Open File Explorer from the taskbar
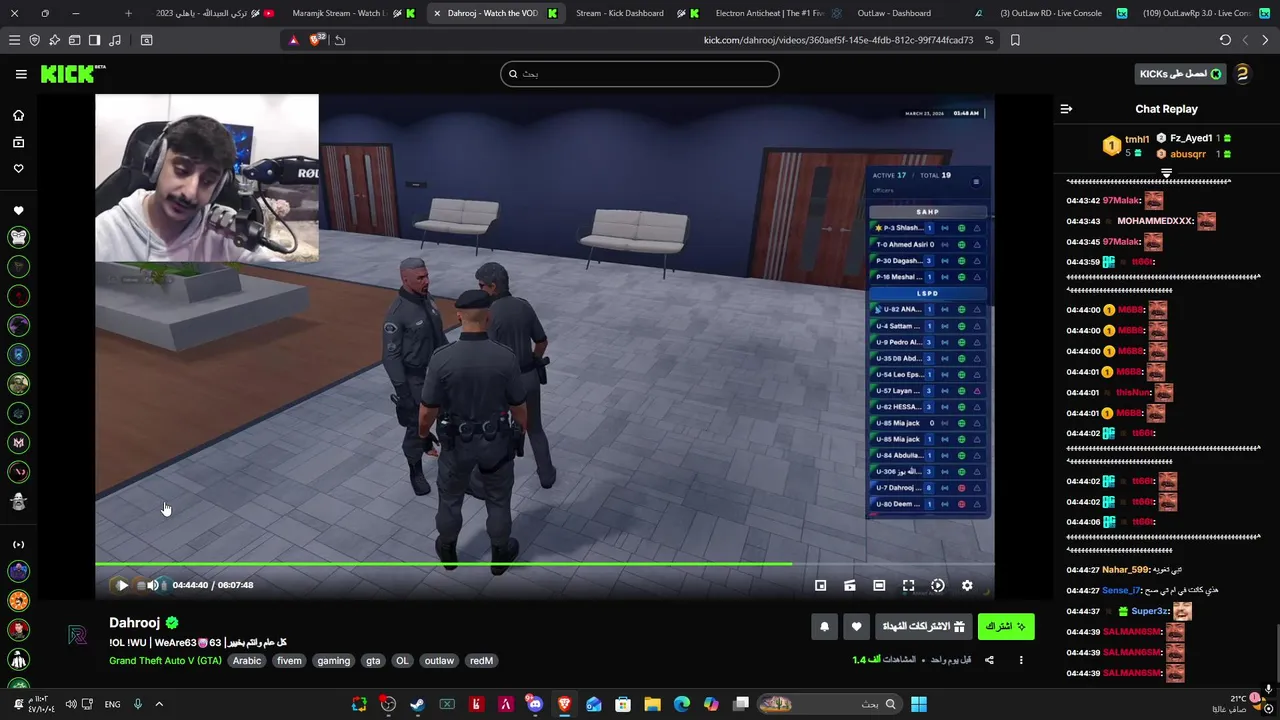The width and height of the screenshot is (1280, 720). (652, 704)
